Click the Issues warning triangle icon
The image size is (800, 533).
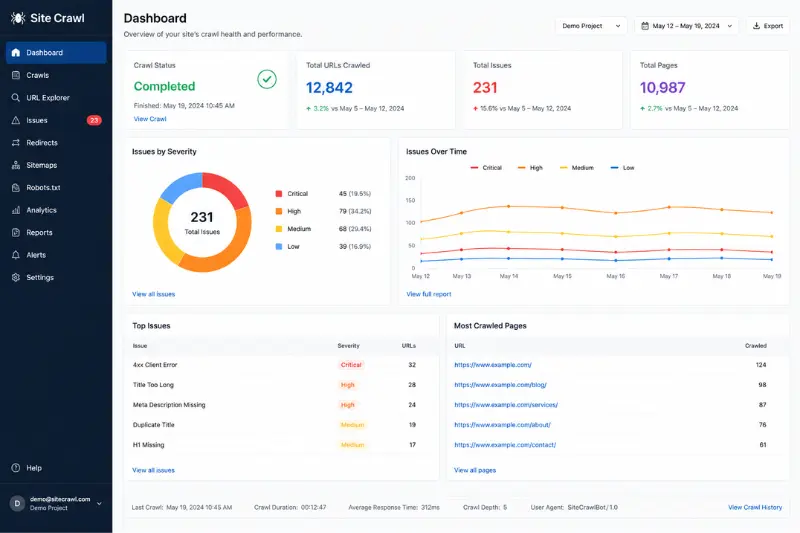16,120
